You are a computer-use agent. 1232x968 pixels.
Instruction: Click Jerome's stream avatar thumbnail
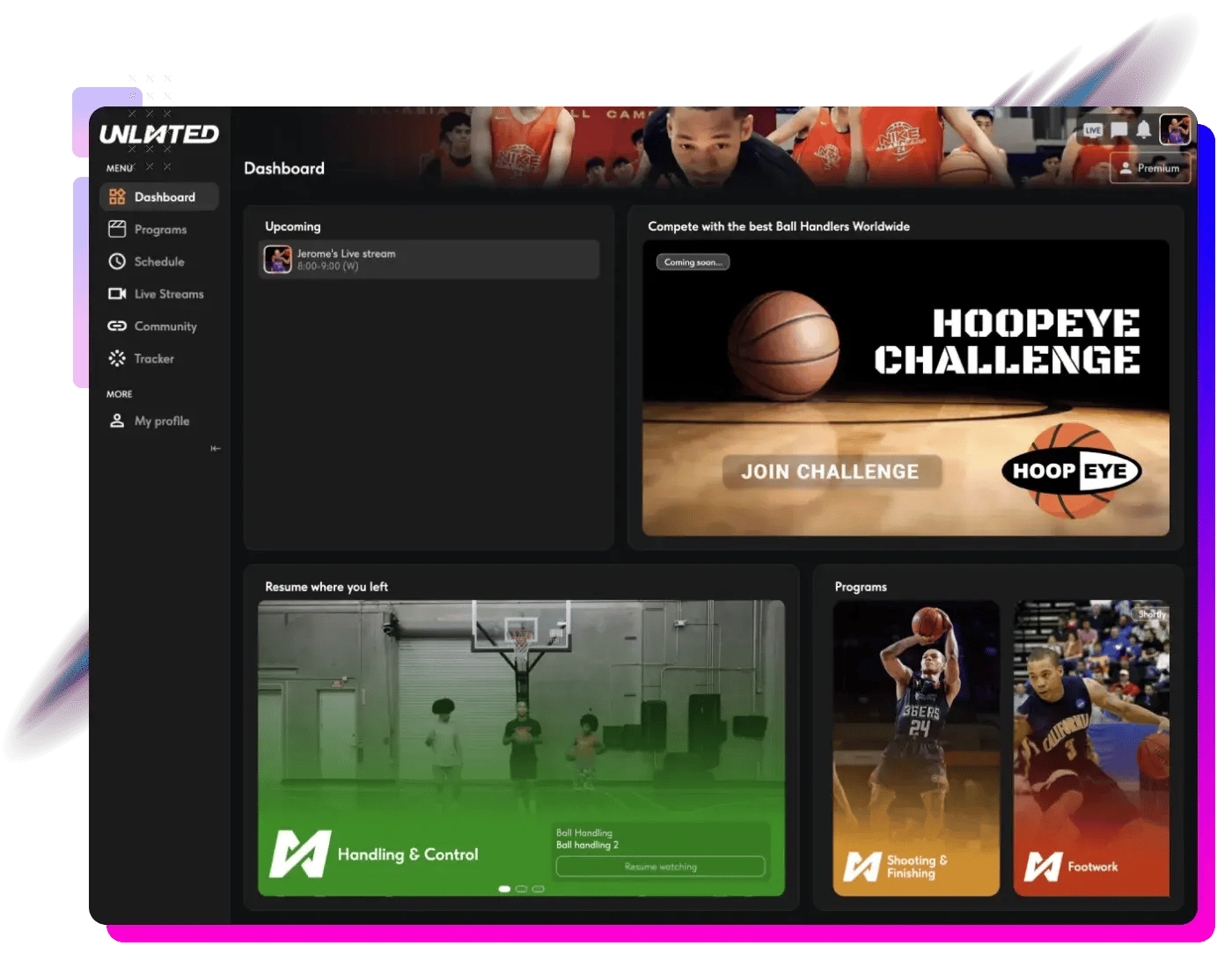coord(278,260)
